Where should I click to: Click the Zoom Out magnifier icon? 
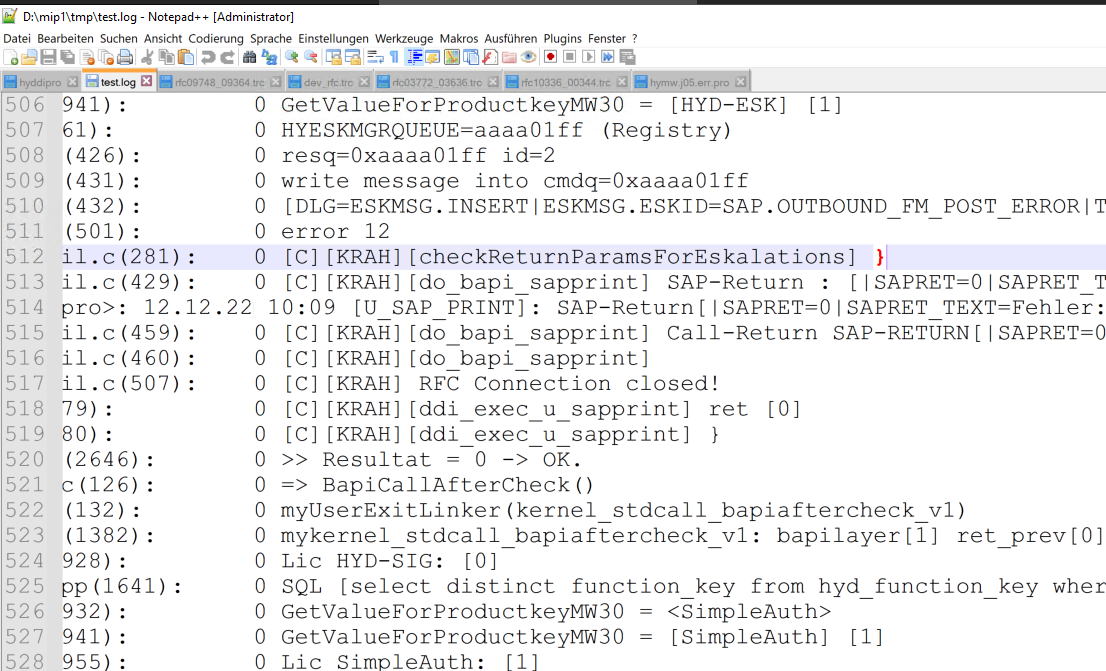pos(310,57)
